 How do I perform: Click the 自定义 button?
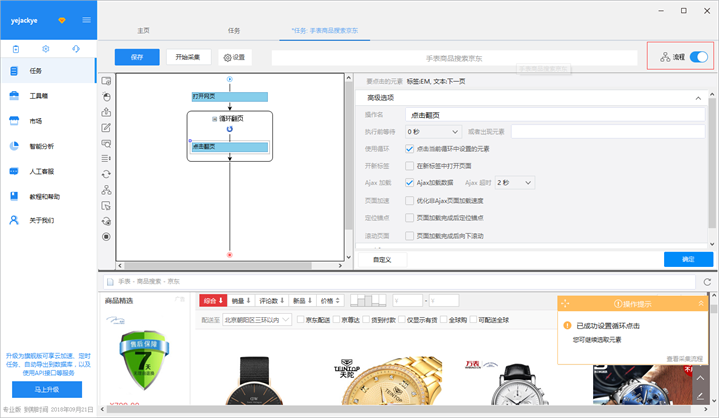pos(382,260)
